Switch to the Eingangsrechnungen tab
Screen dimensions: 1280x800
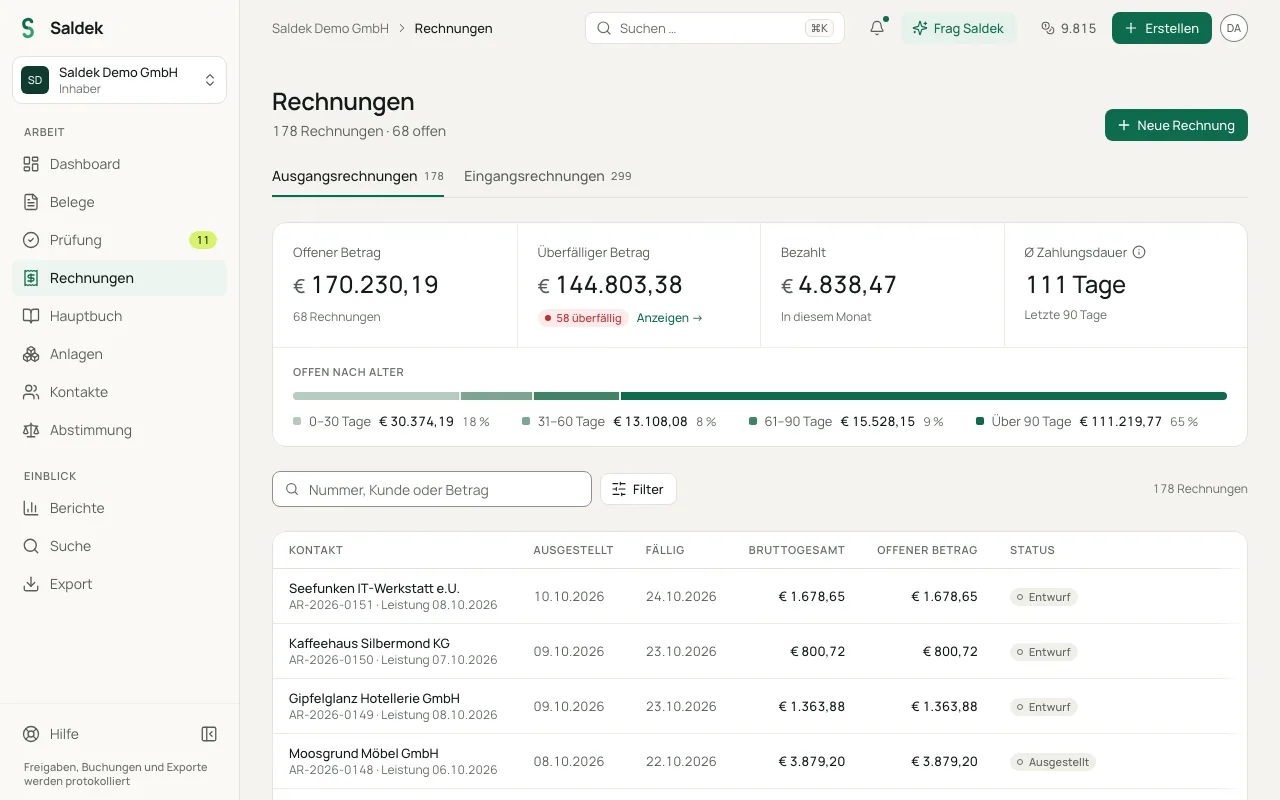pyautogui.click(x=548, y=176)
